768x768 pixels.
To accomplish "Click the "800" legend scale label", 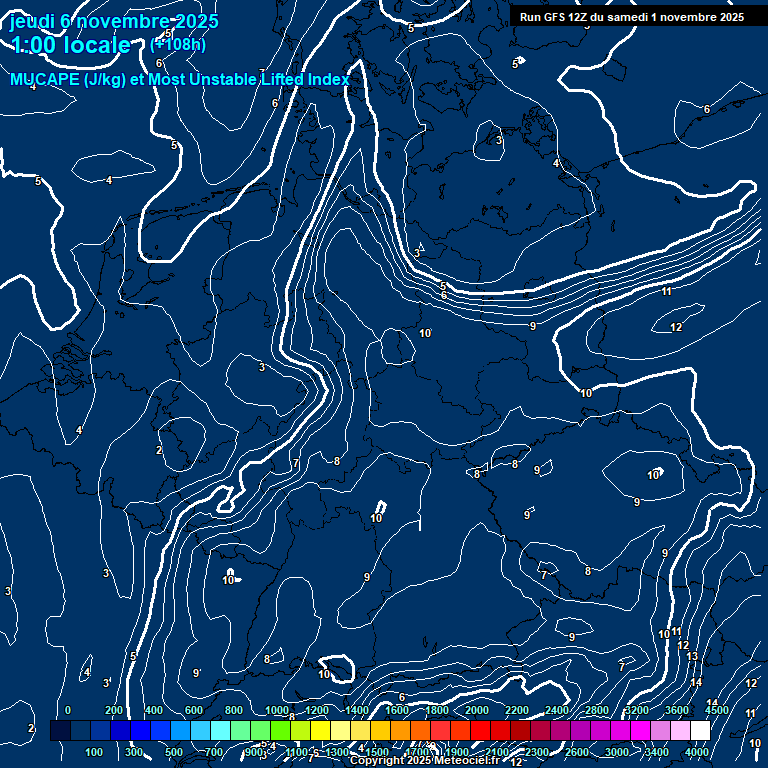I will point(234,710).
